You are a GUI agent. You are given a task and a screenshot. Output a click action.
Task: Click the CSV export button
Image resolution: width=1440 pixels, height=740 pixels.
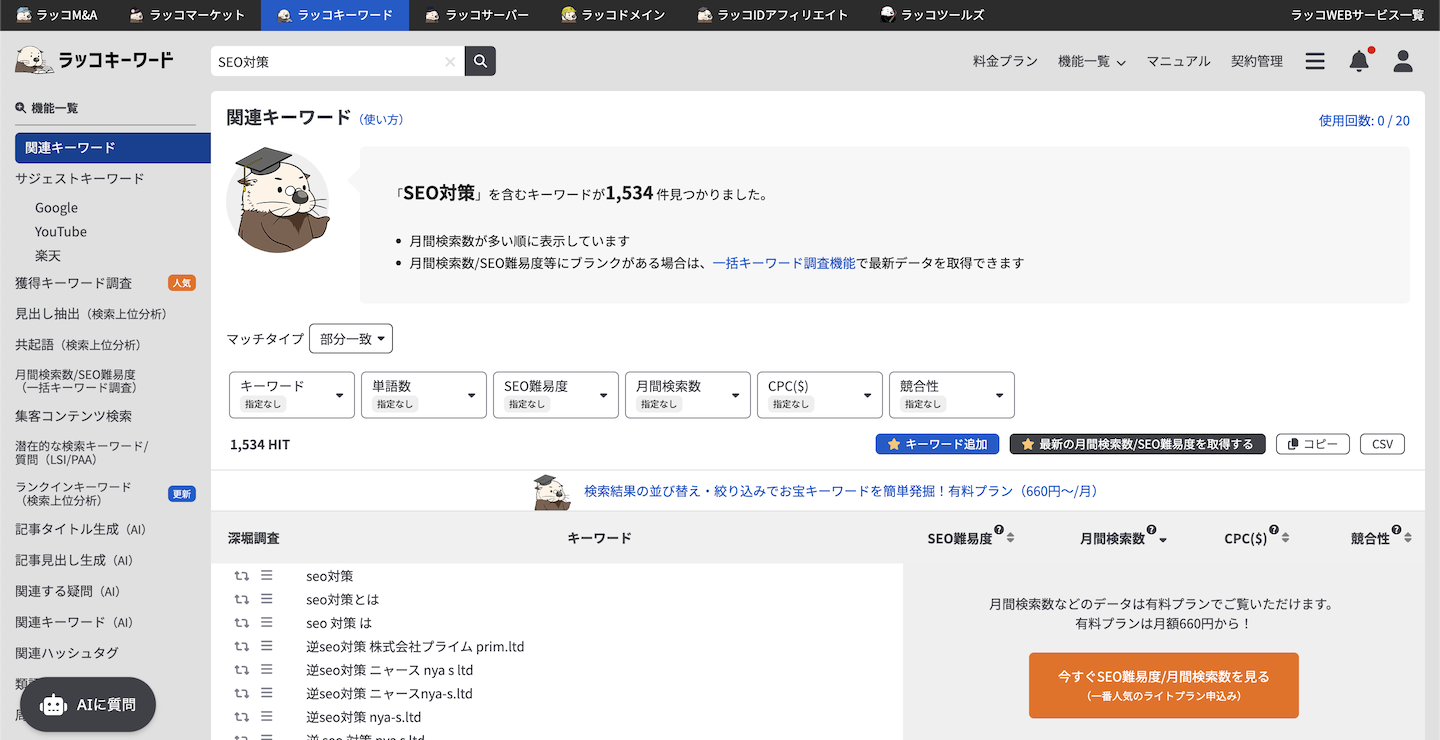coord(1382,444)
